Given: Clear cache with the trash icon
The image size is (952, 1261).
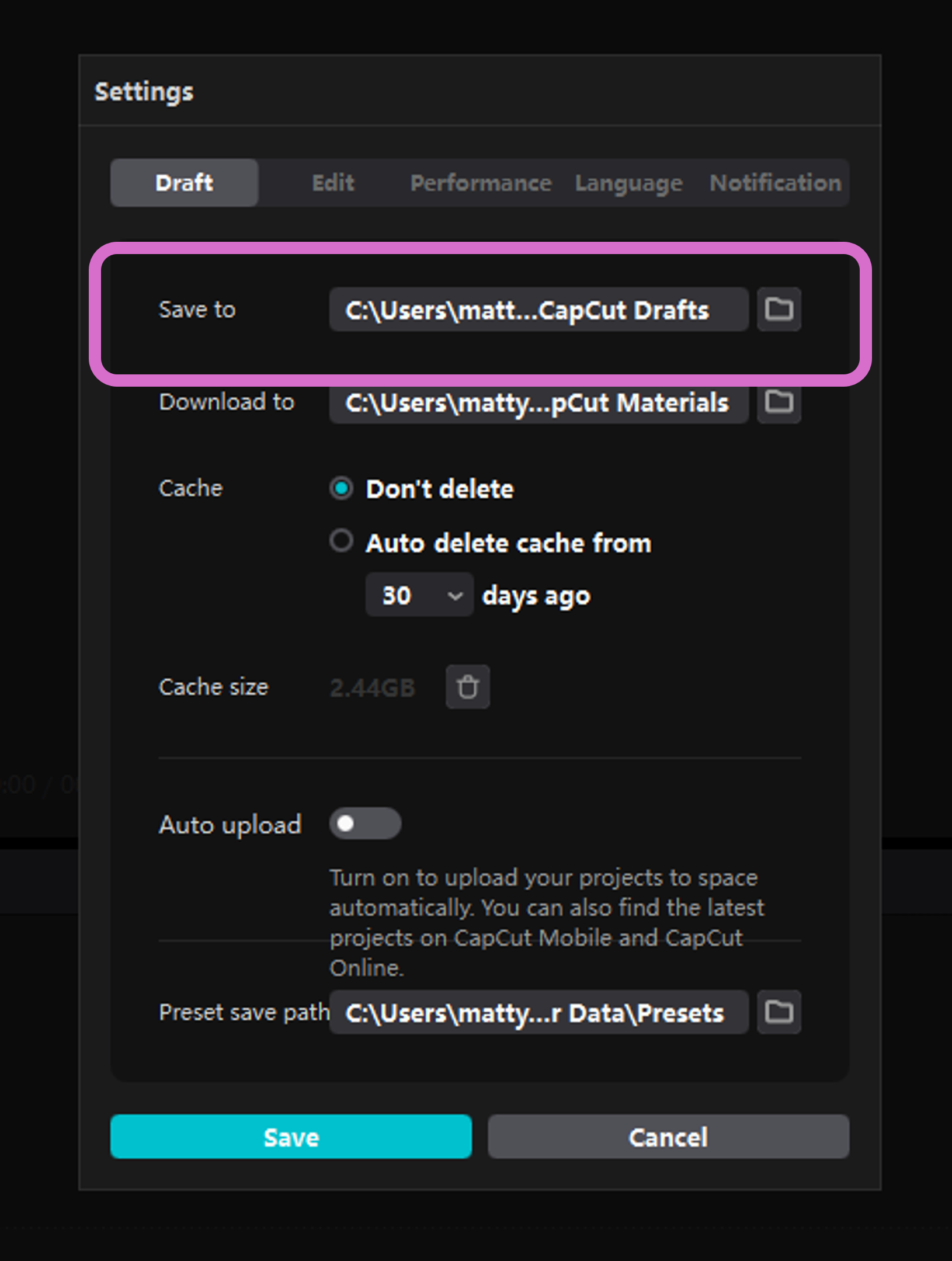Looking at the screenshot, I should [467, 687].
